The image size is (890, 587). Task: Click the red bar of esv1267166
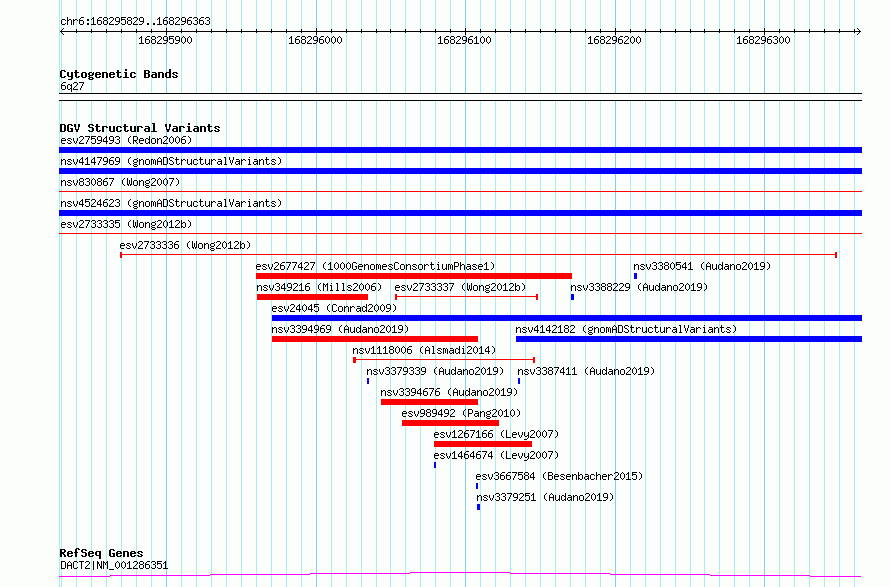coord(483,444)
